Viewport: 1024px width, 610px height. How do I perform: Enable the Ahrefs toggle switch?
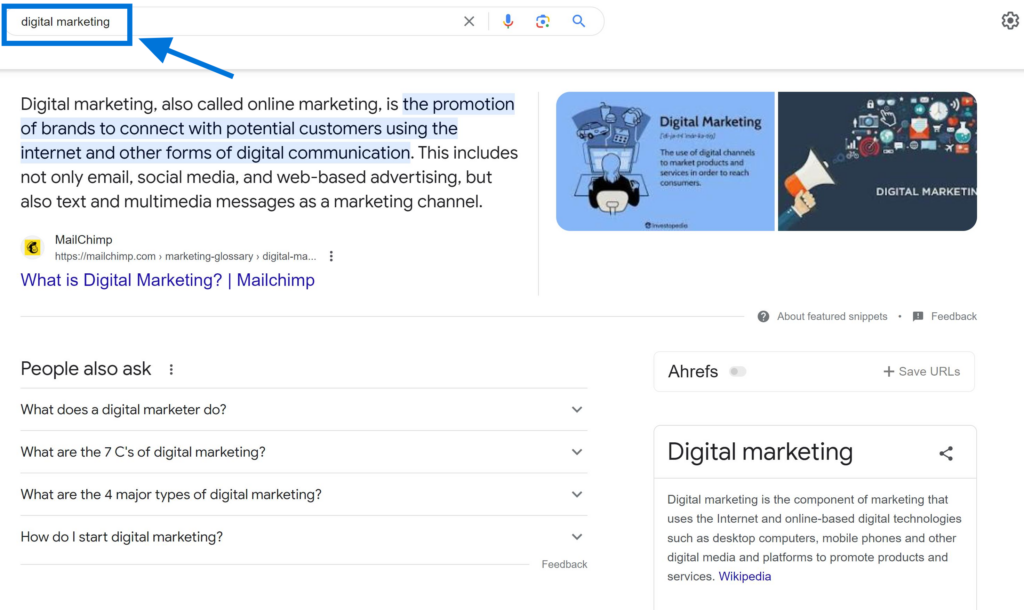pos(736,371)
